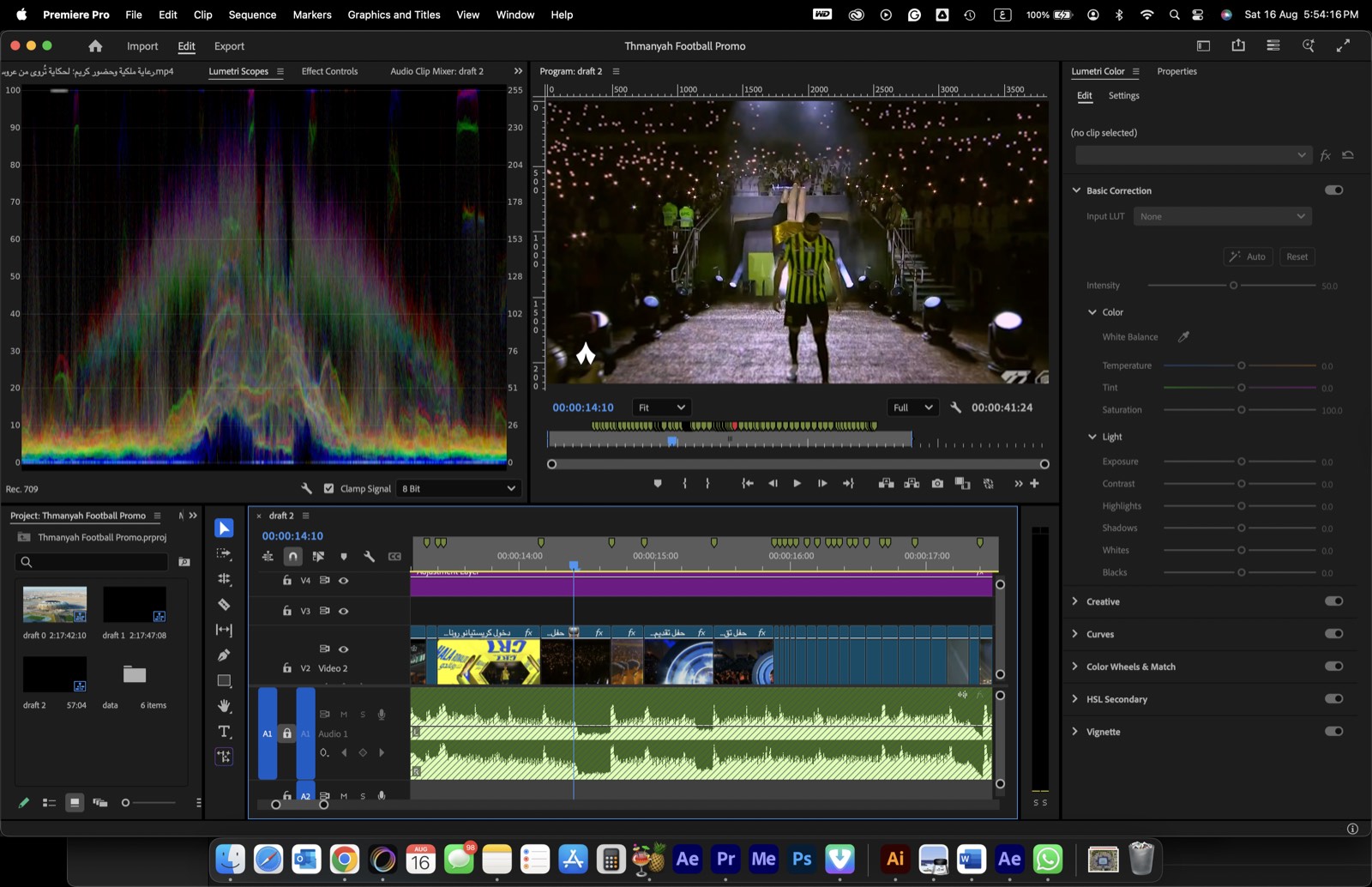Click the Export workspace link
The image size is (1372, 887).
click(229, 46)
